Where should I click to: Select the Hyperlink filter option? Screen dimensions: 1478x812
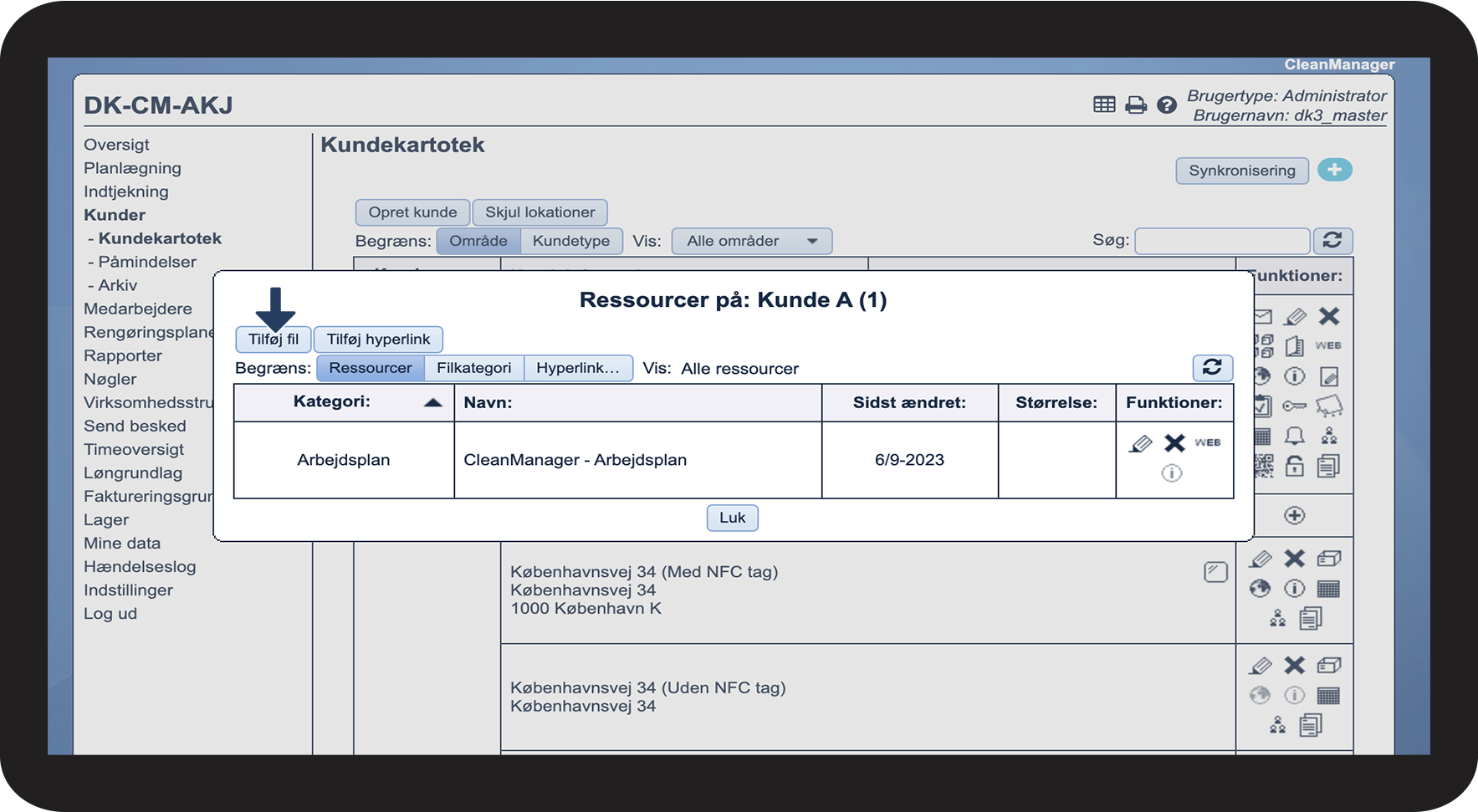coord(577,368)
